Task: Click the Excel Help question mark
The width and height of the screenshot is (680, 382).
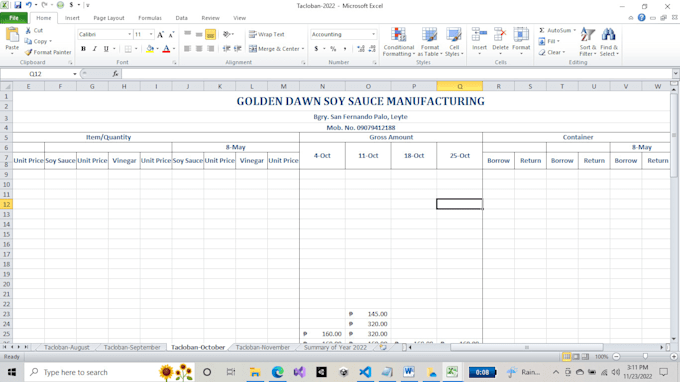Action: point(641,18)
